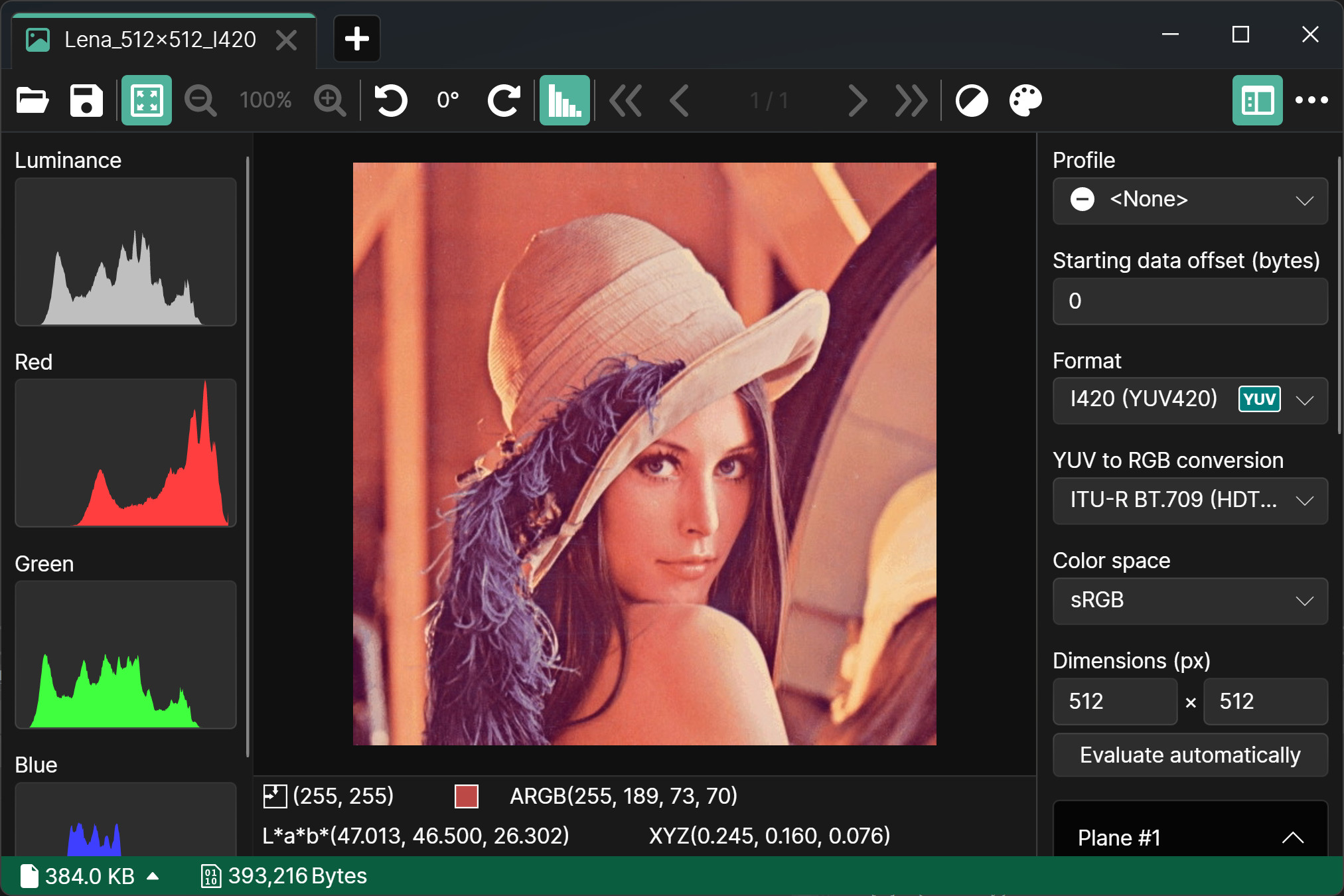Viewport: 1344px width, 896px height.
Task: Click the Green histogram
Action: point(125,655)
